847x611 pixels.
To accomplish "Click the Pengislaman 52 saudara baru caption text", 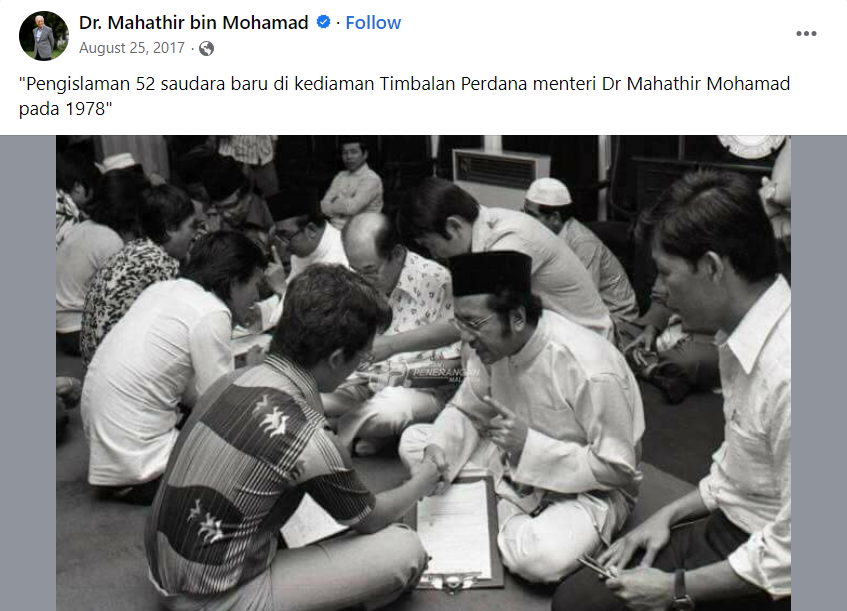I will coord(404,96).
